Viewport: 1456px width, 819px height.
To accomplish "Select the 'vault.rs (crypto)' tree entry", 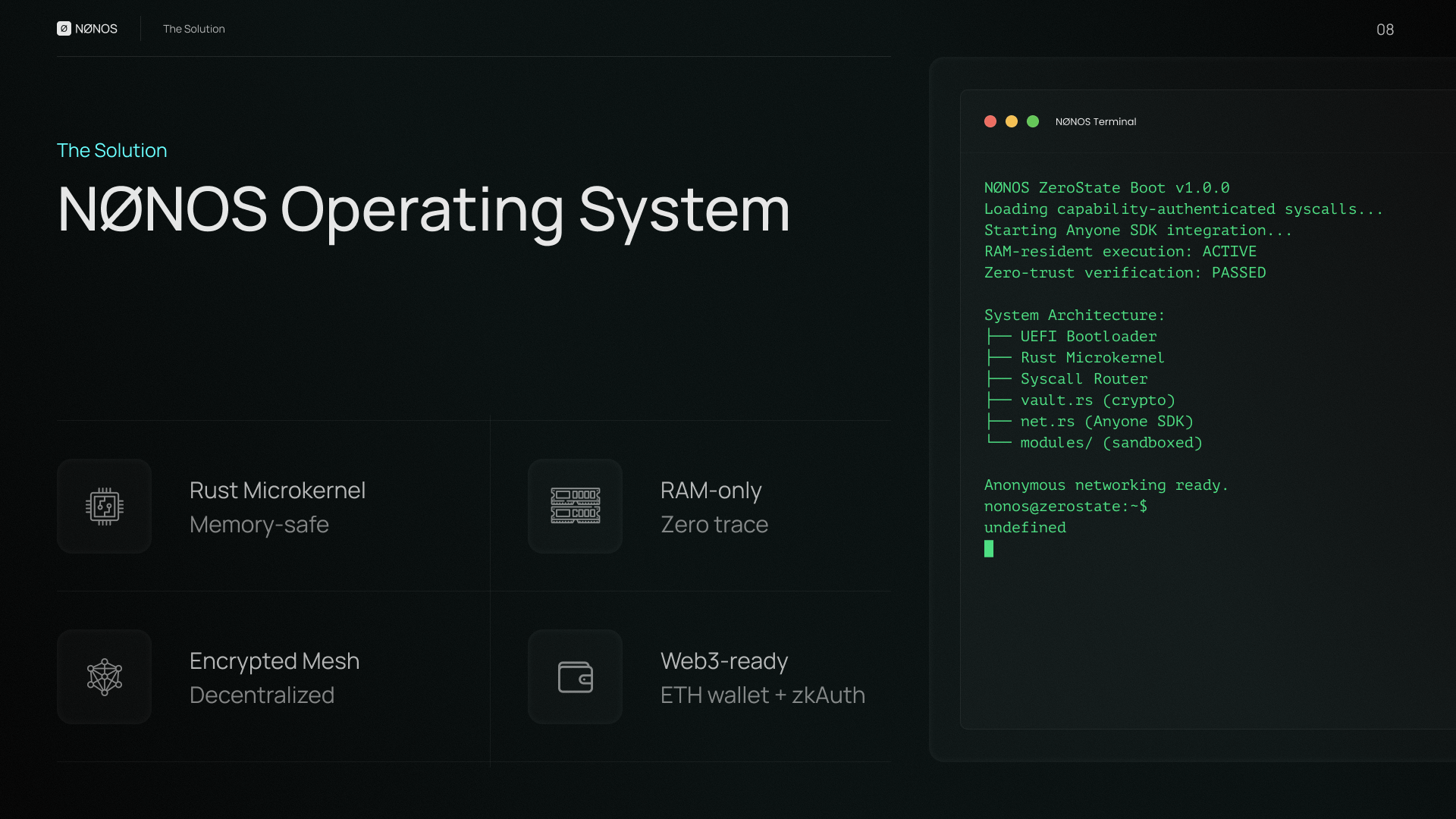I will 1097,400.
